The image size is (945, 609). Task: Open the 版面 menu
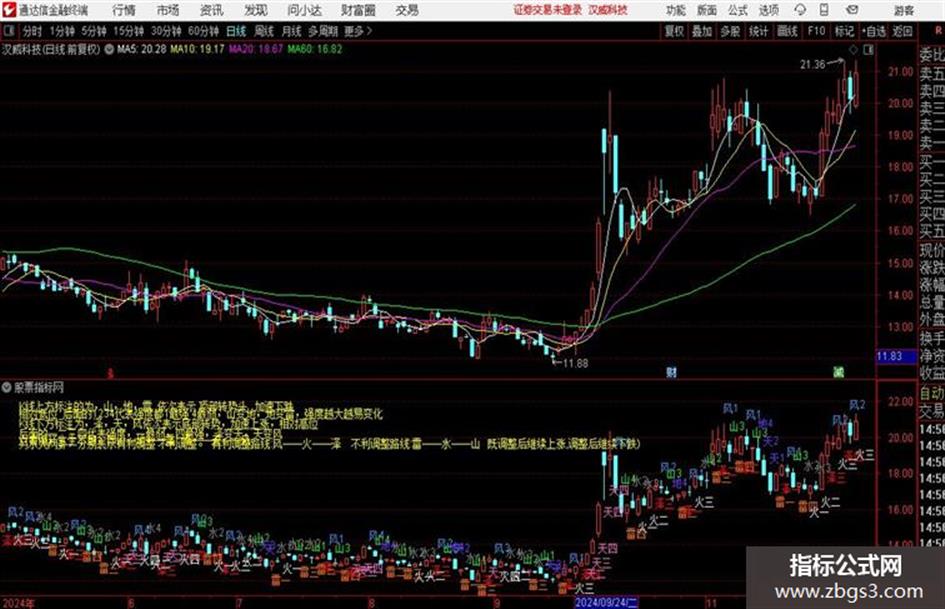coord(707,10)
